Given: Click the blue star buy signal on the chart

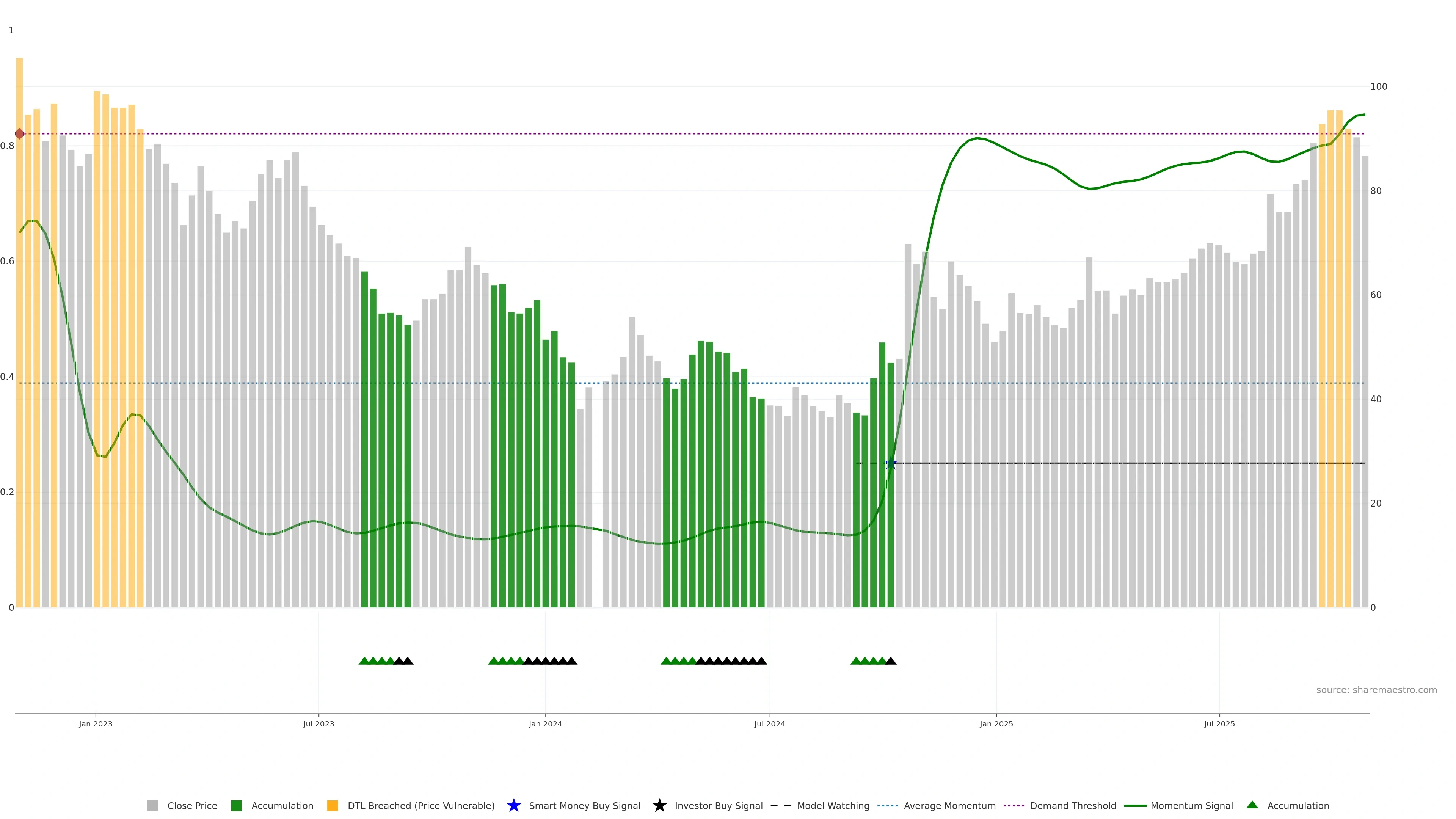Looking at the screenshot, I should (891, 463).
